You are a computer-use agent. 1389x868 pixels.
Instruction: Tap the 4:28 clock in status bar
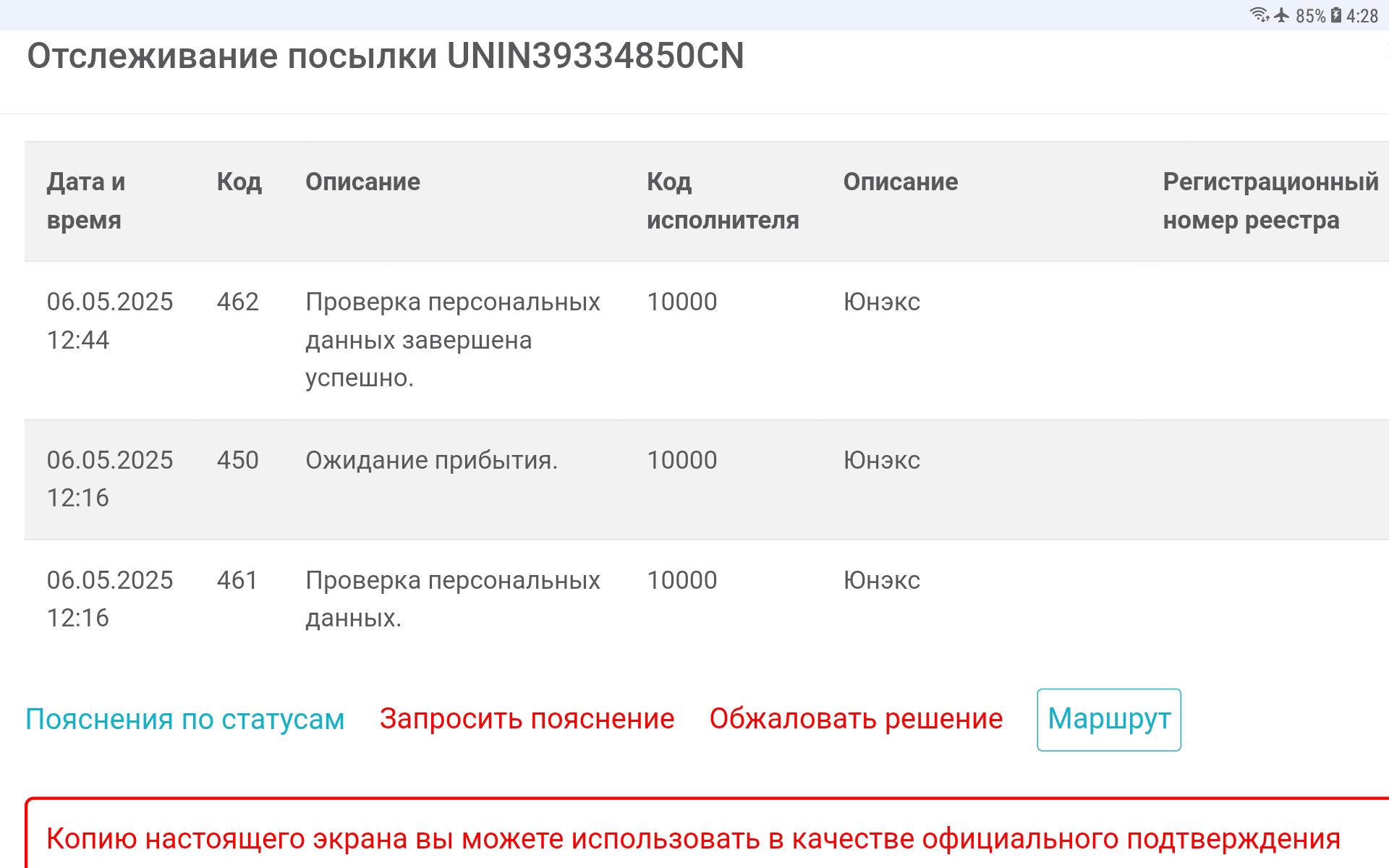(1362, 16)
